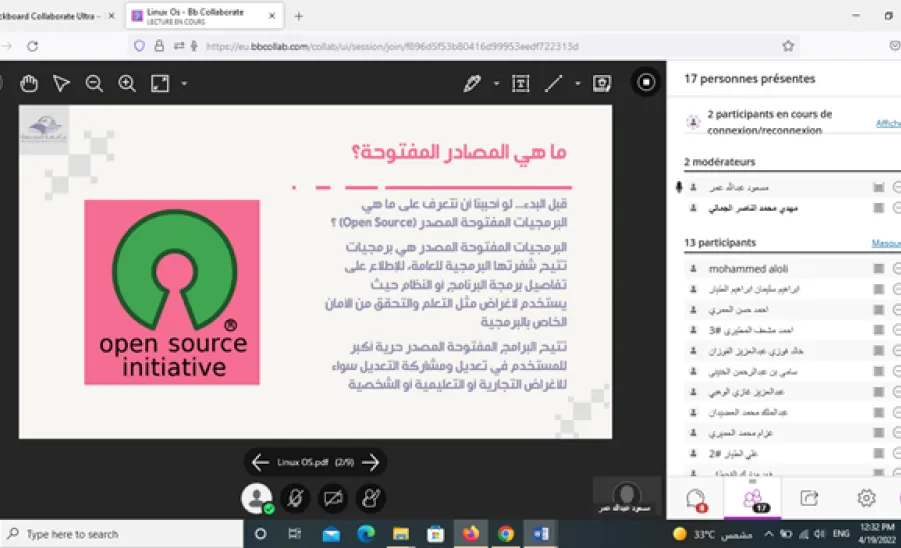Click the Linux OS.pdf (2/9) label

[x=315, y=462]
